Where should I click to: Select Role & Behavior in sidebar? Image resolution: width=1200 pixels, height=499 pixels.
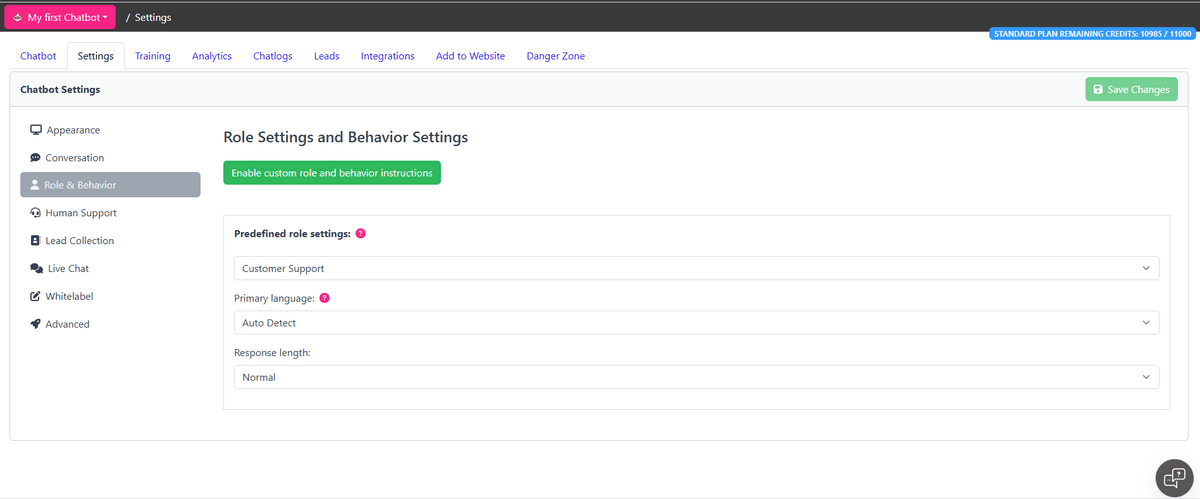pos(110,185)
